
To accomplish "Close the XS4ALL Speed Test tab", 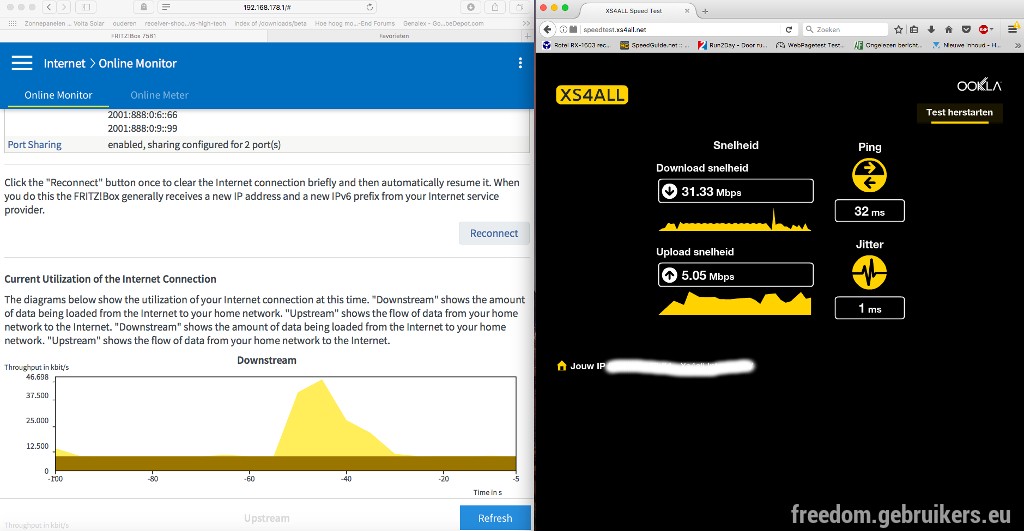I will tap(687, 10).
